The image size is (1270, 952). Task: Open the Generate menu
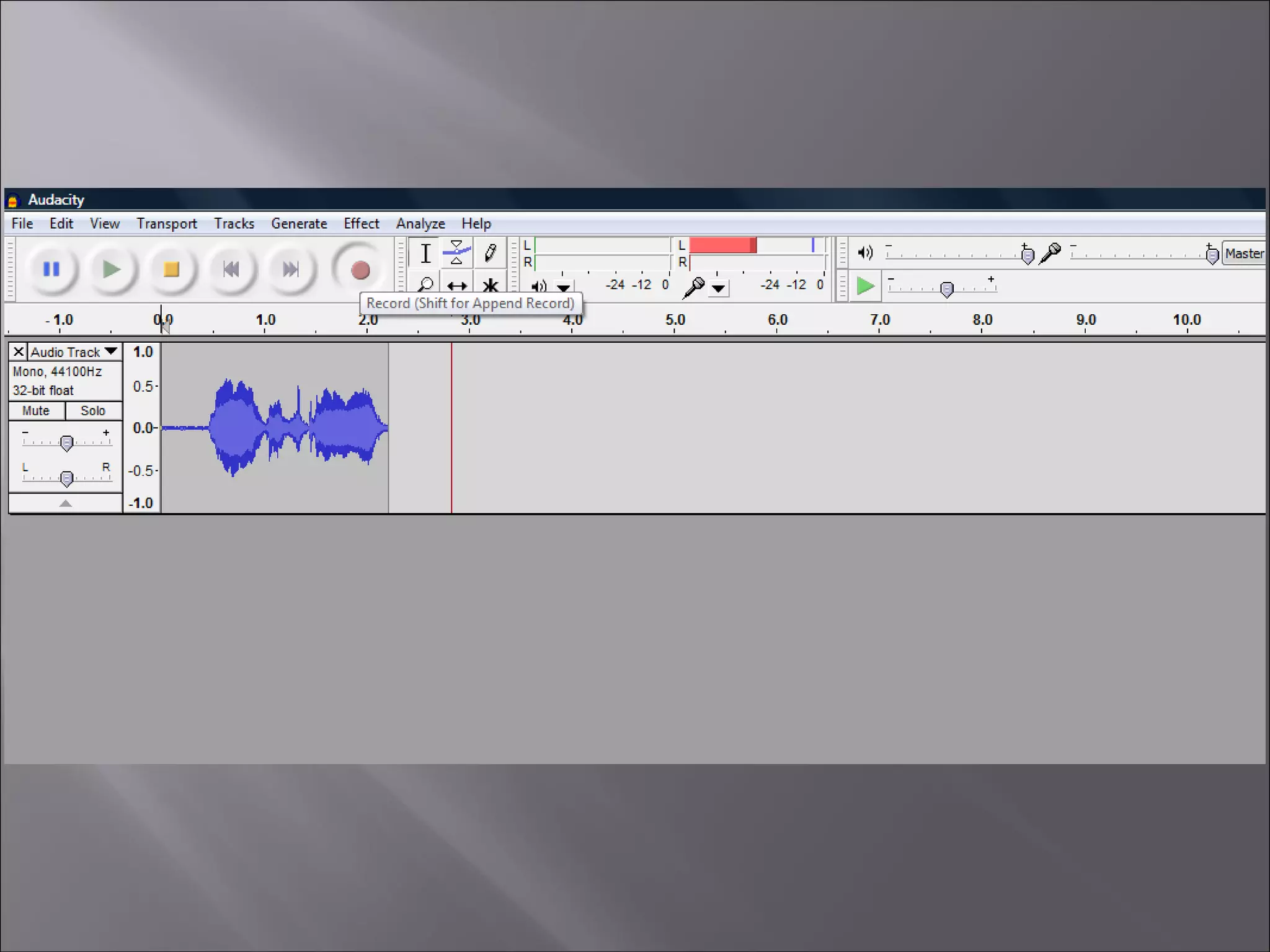[x=299, y=224]
